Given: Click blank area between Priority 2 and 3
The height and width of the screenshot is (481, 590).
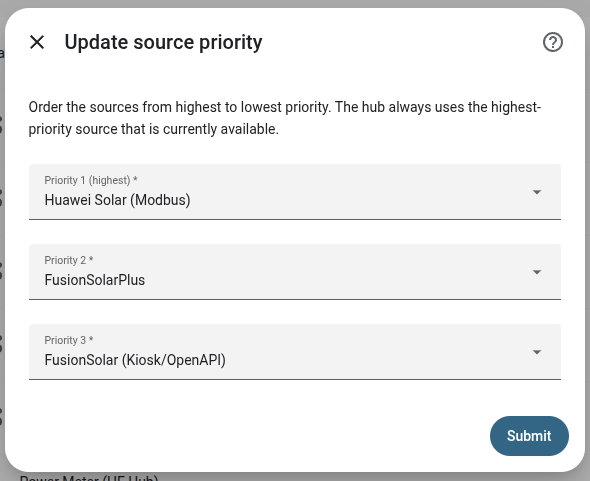Looking at the screenshot, I should point(295,312).
